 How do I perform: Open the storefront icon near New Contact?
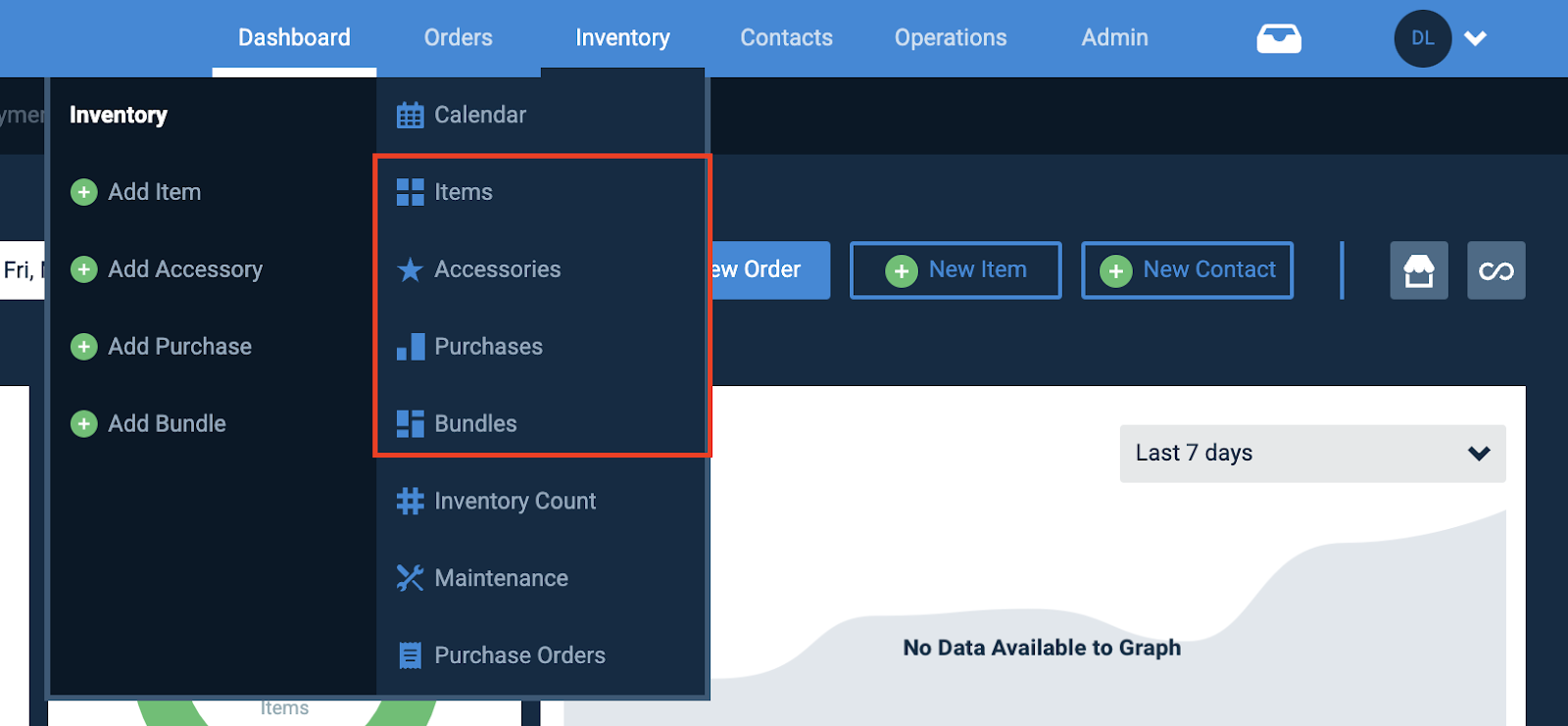point(1418,270)
